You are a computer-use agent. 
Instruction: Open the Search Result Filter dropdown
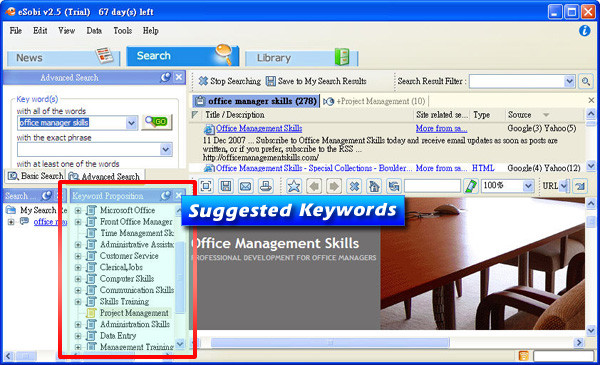click(x=569, y=81)
